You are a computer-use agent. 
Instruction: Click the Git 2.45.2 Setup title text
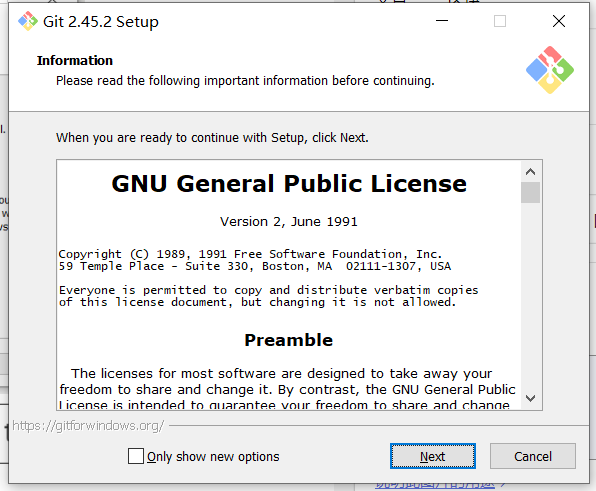pyautogui.click(x=101, y=22)
